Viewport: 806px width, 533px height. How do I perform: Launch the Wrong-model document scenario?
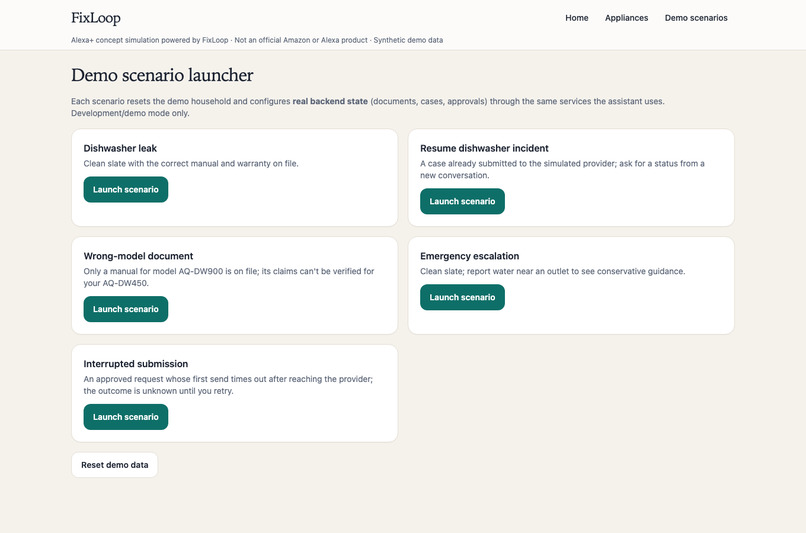coord(126,309)
